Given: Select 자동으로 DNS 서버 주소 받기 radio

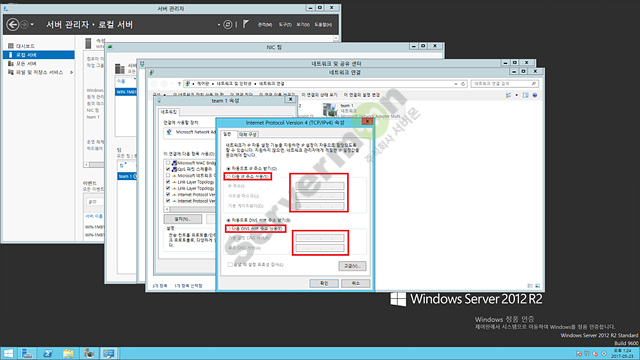Looking at the screenshot, I should coord(229,220).
